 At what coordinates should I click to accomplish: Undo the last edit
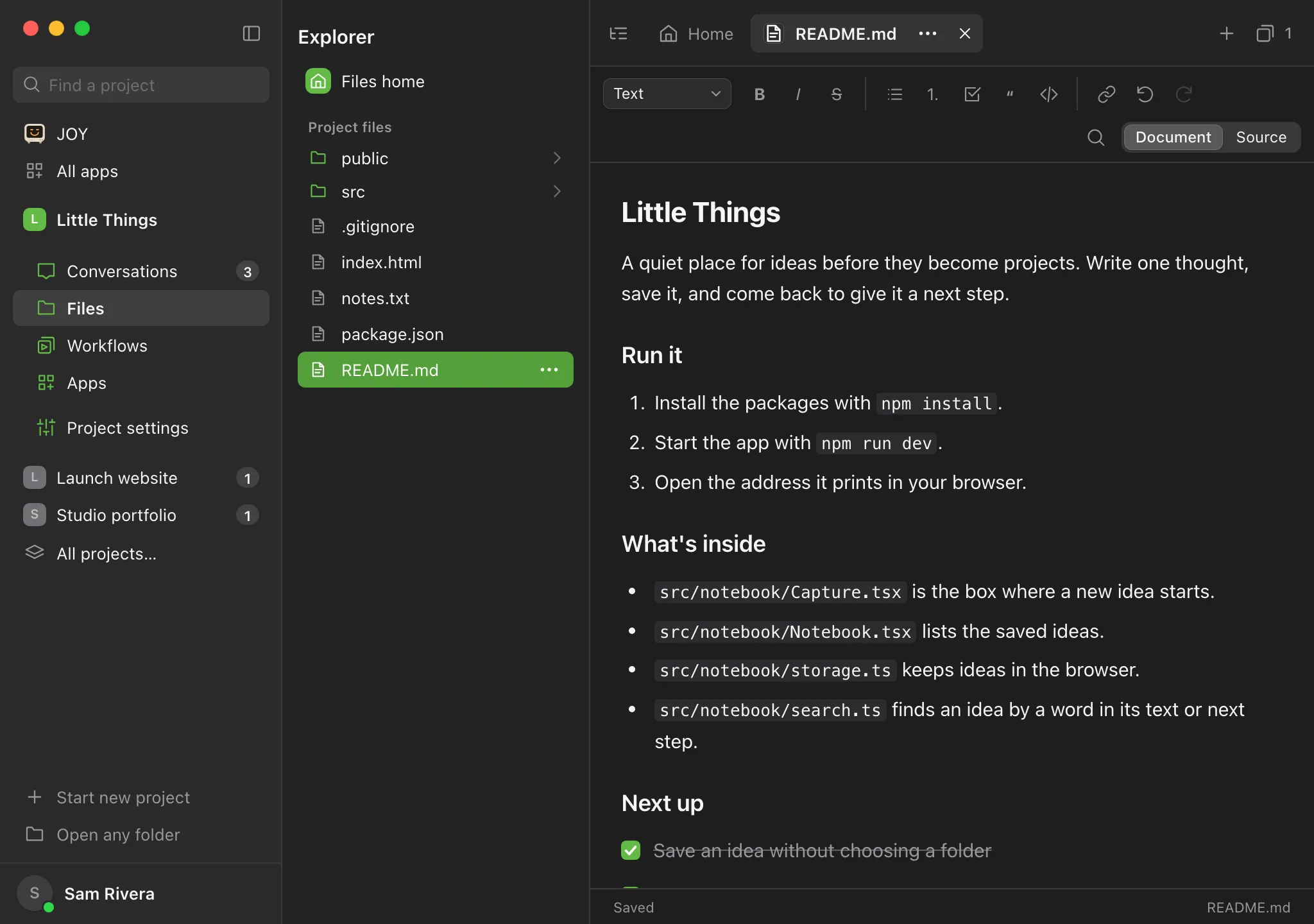1145,94
